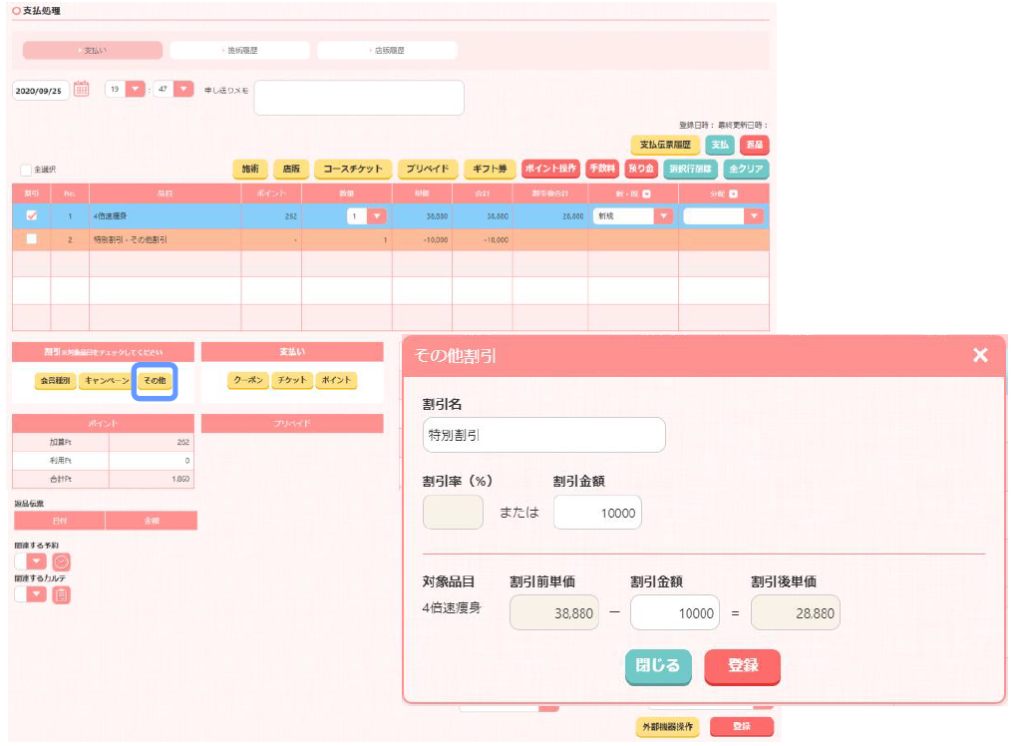Switch to the 店販履歴 tab
This screenshot has width=1024, height=746.
(387, 50)
